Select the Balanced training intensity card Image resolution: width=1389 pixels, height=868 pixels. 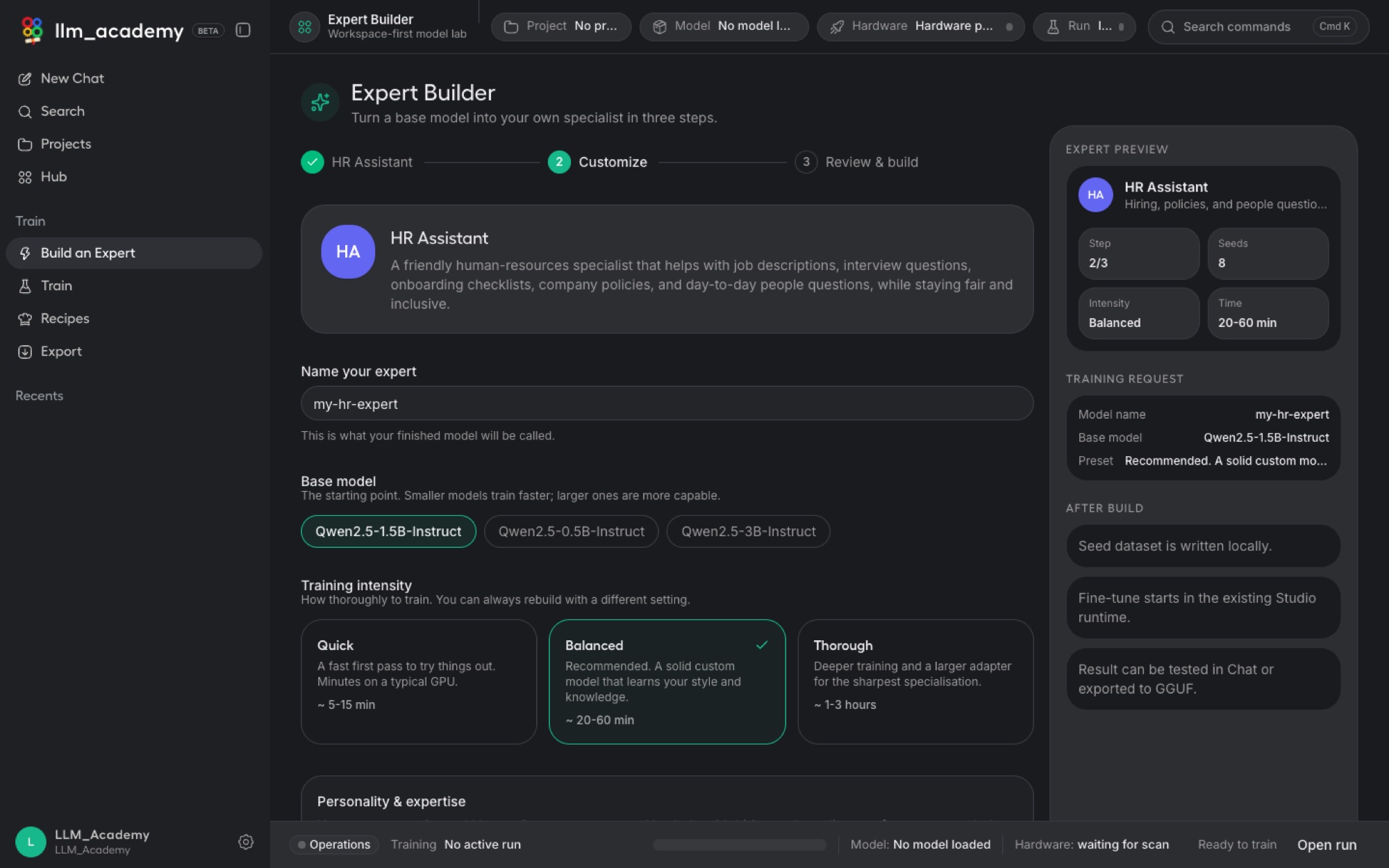pyautogui.click(x=667, y=681)
